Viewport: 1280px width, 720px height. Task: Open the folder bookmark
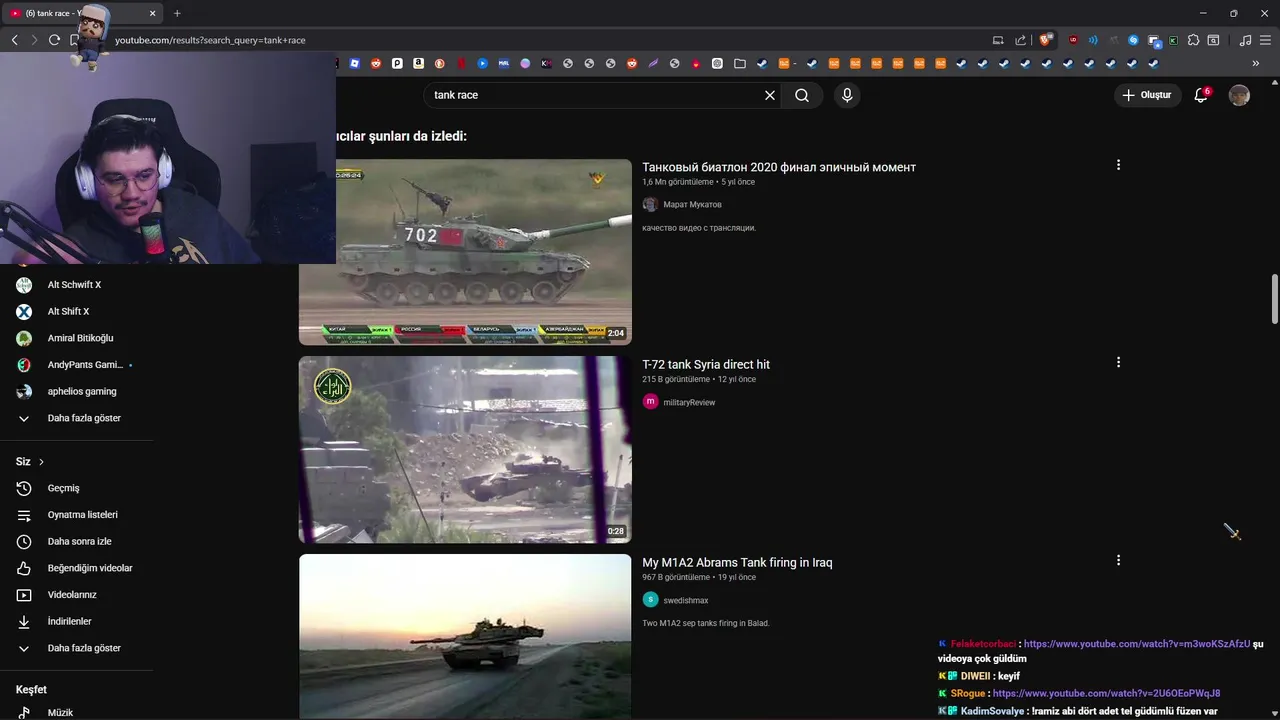click(x=739, y=63)
